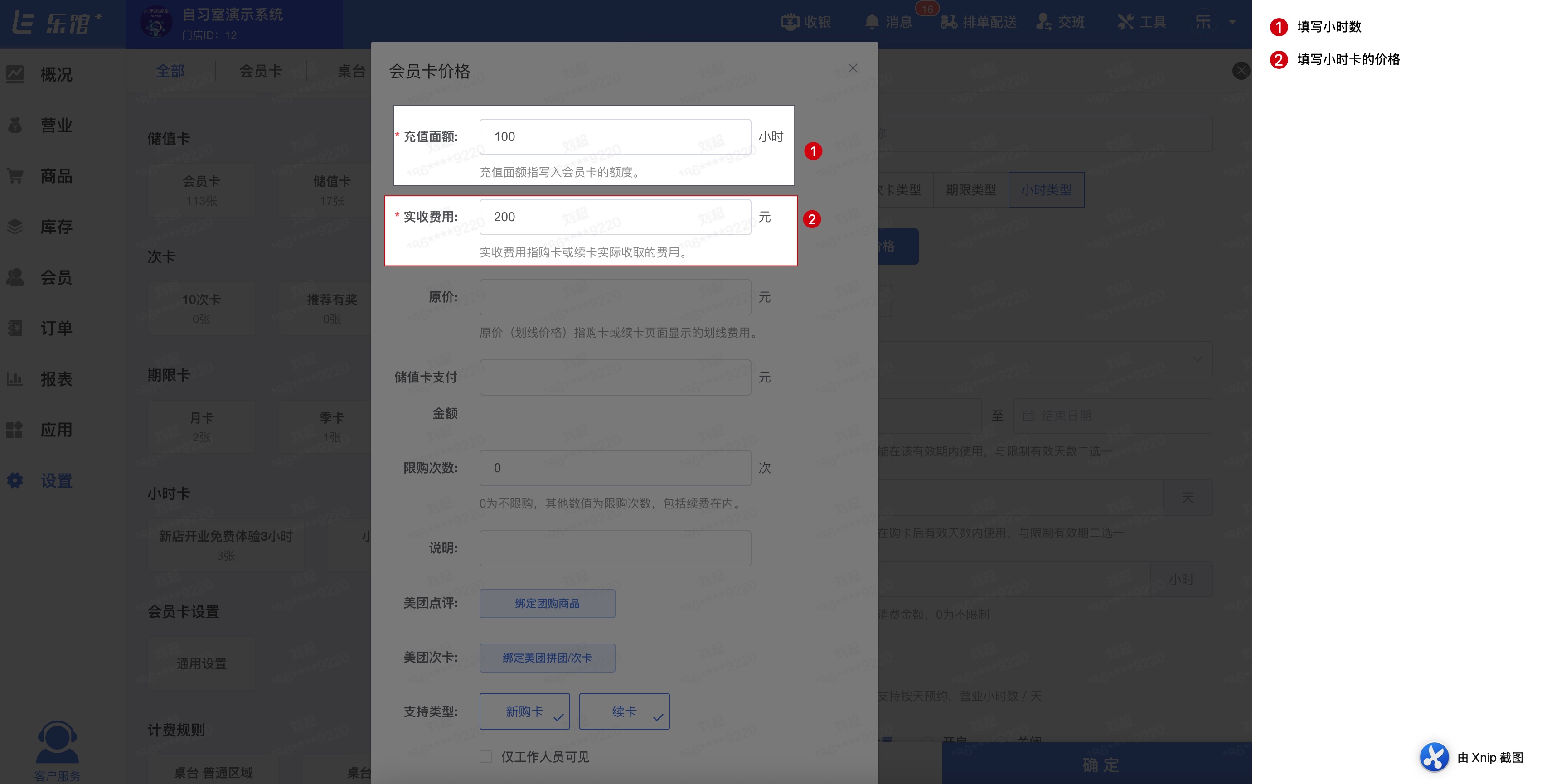Click the 确定 confirm button
This screenshot has height=784, width=1542.
coord(1096,764)
